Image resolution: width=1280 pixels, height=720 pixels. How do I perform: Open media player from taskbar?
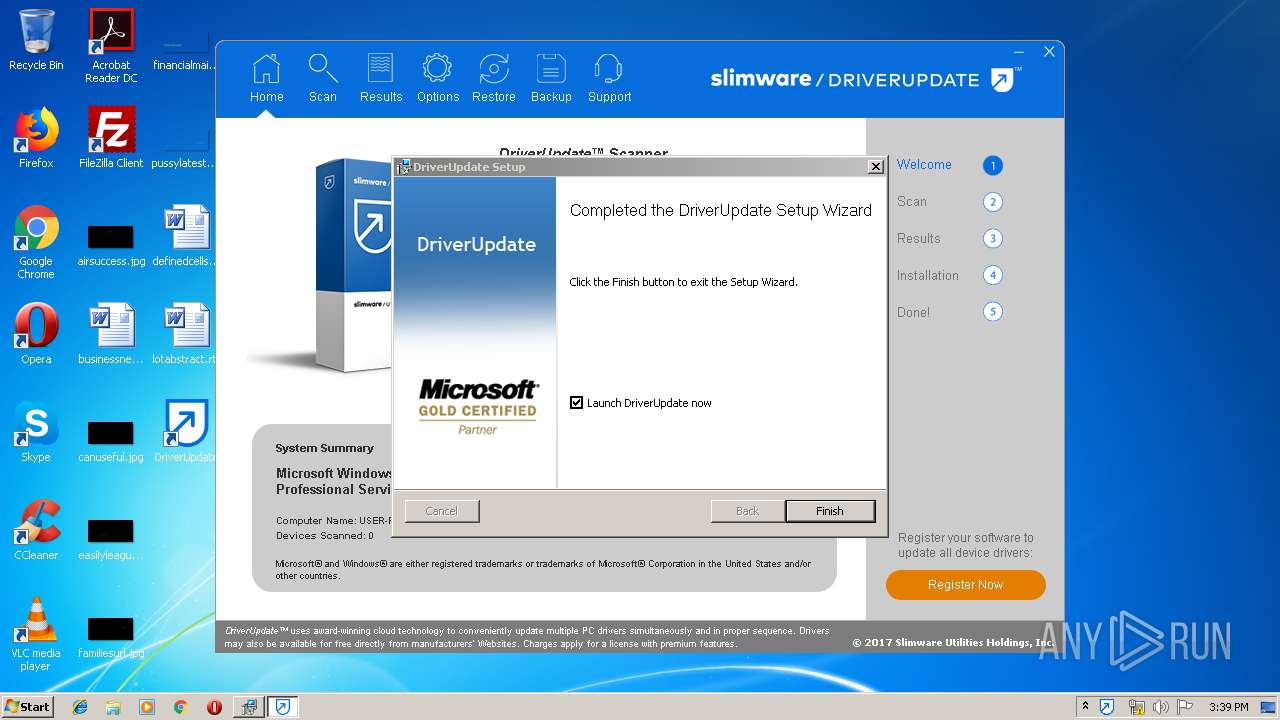tap(146, 707)
